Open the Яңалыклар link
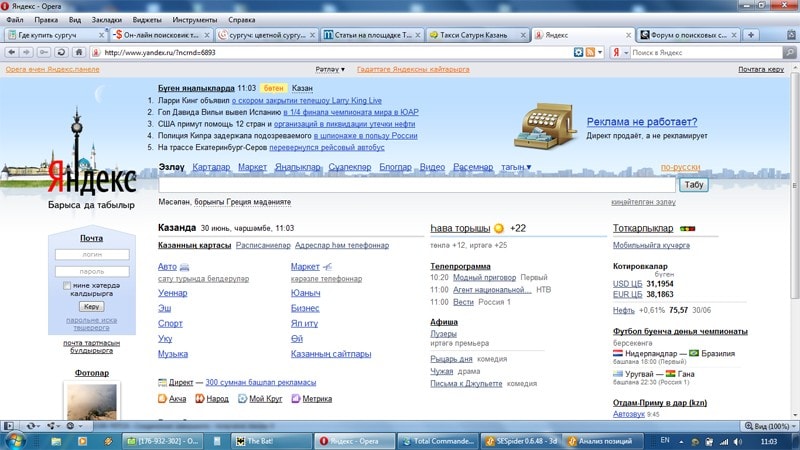Image resolution: width=800 pixels, height=450 pixels. point(297,167)
